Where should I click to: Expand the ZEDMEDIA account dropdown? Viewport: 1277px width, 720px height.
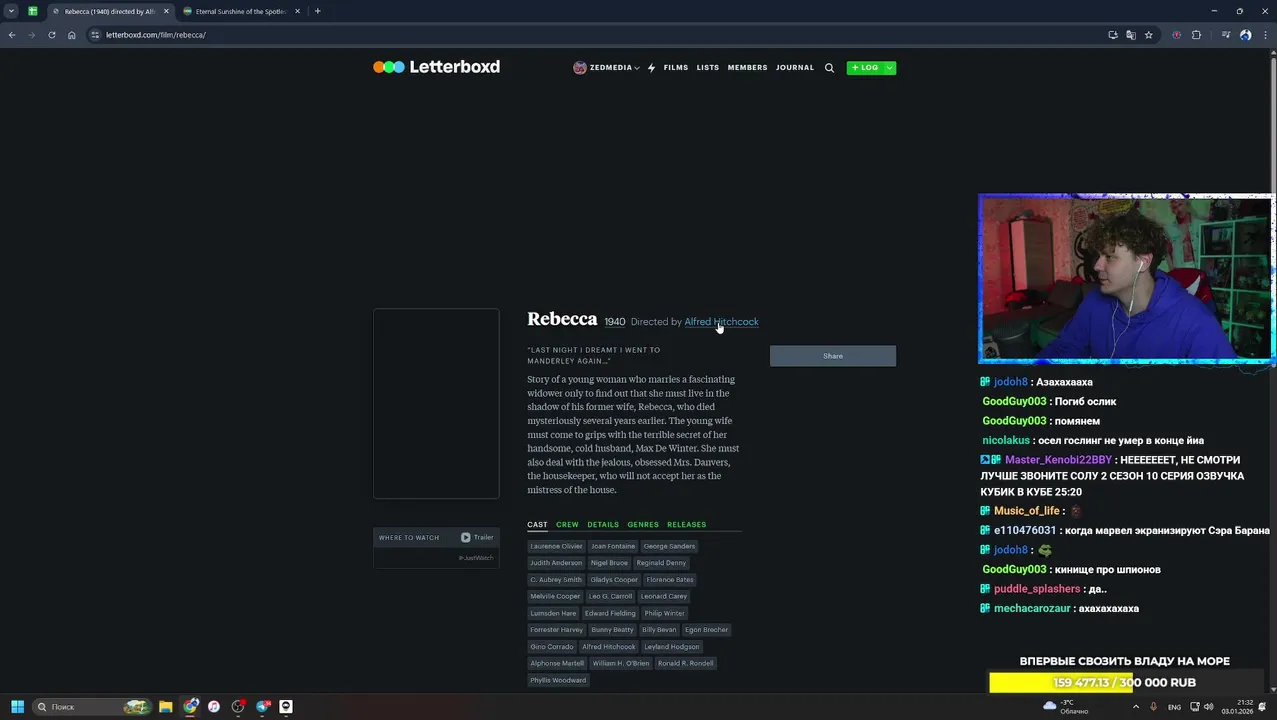click(636, 68)
